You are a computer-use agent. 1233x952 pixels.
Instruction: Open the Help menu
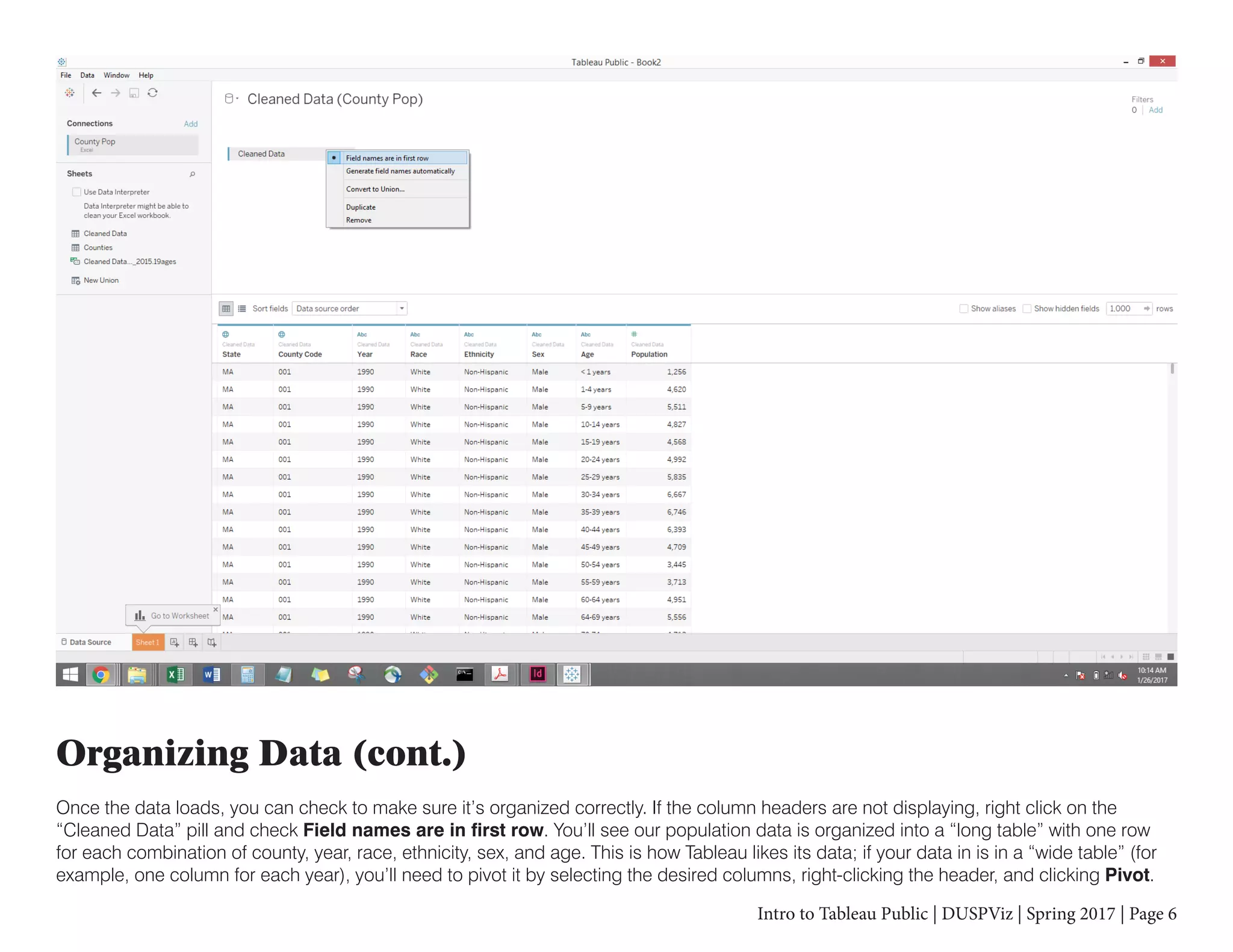[x=146, y=75]
